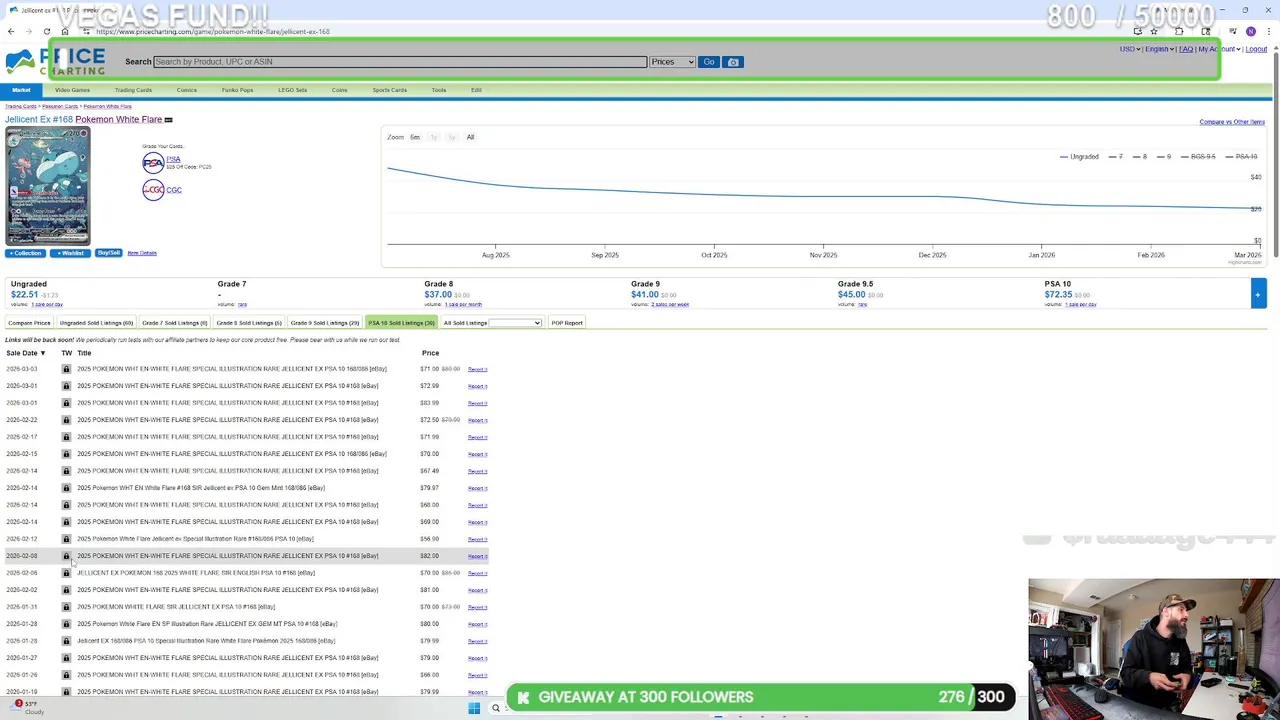The width and height of the screenshot is (1280, 720).
Task: Switch to the Compare Prices tab
Action: (x=29, y=323)
